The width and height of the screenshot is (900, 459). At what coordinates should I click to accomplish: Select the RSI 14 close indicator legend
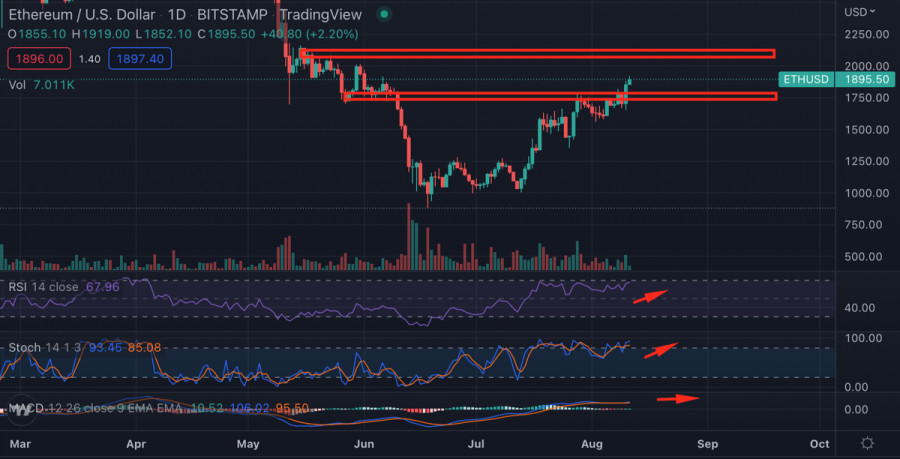64,286
